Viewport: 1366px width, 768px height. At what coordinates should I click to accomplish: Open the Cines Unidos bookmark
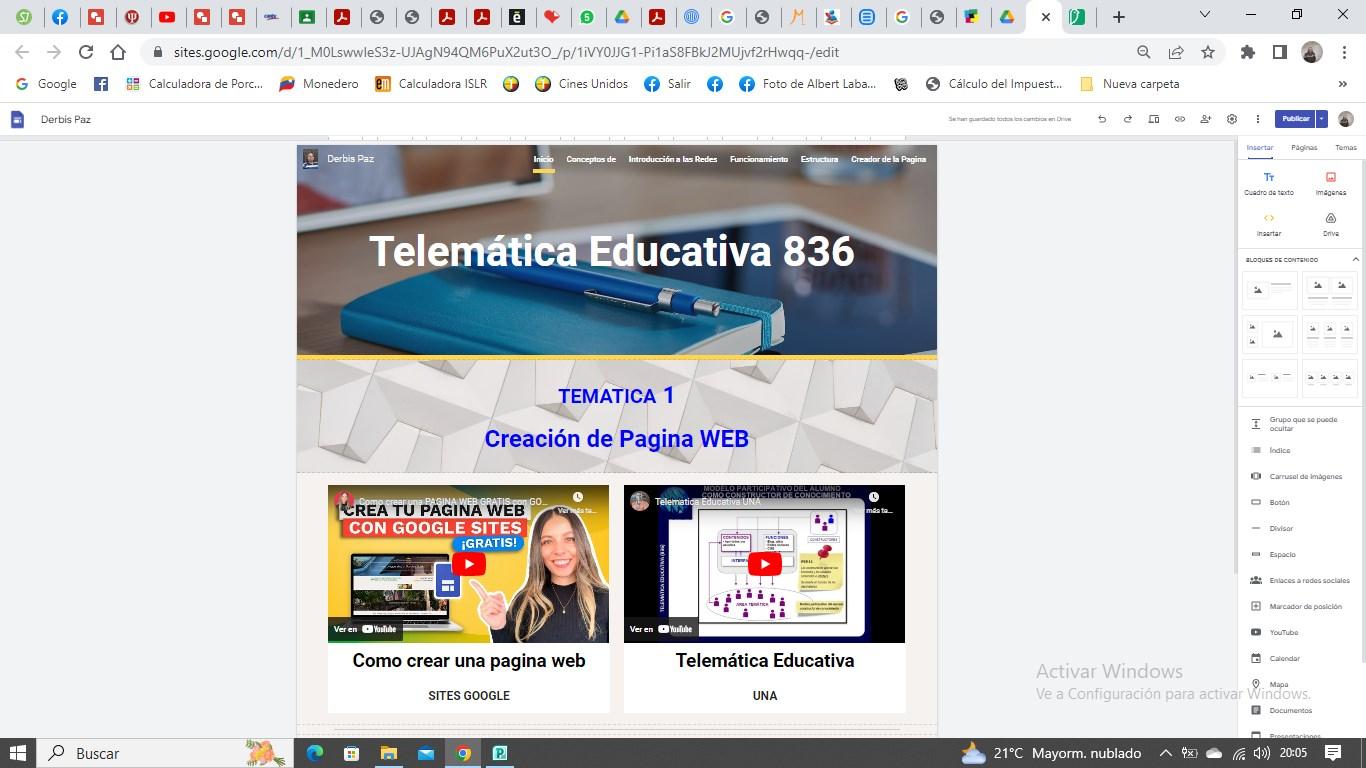click(x=582, y=84)
